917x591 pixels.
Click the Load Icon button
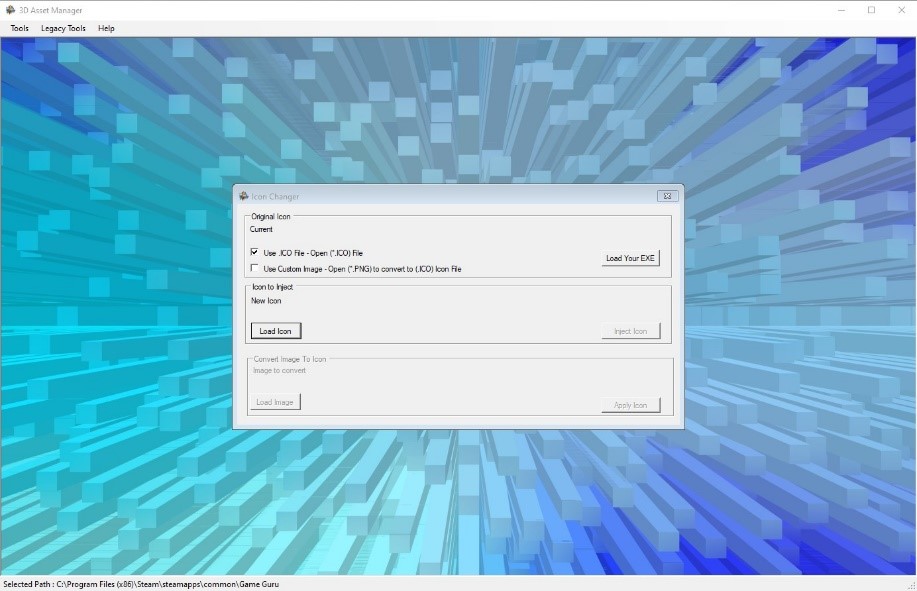click(x=275, y=331)
